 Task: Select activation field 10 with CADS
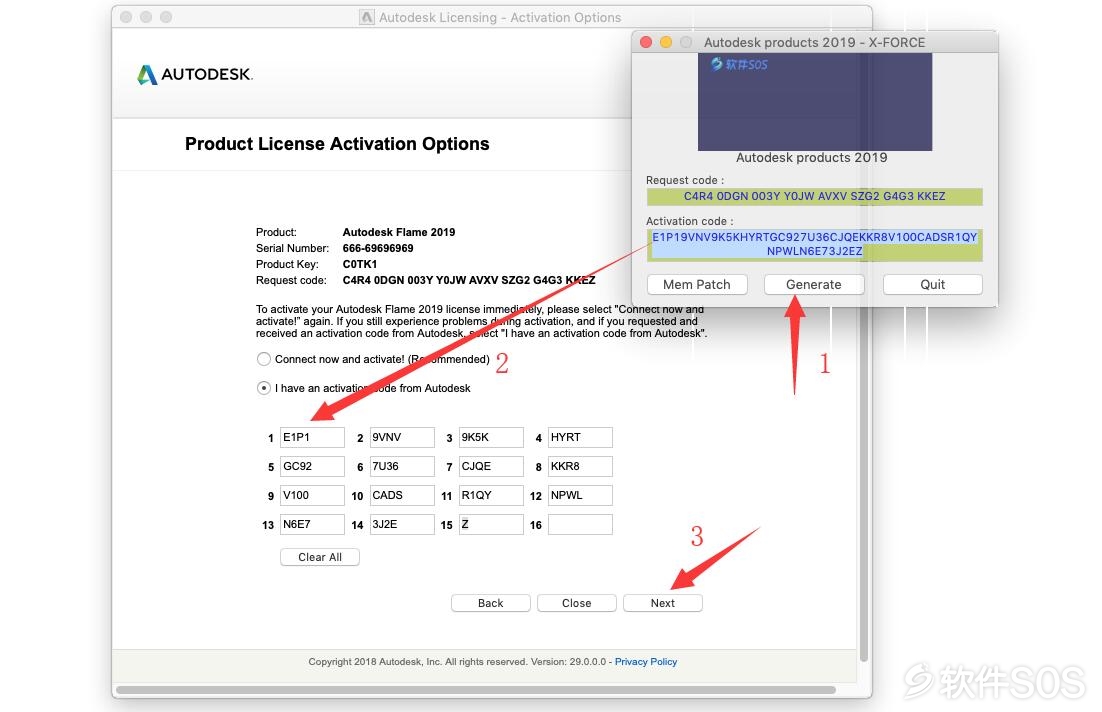pyautogui.click(x=402, y=496)
